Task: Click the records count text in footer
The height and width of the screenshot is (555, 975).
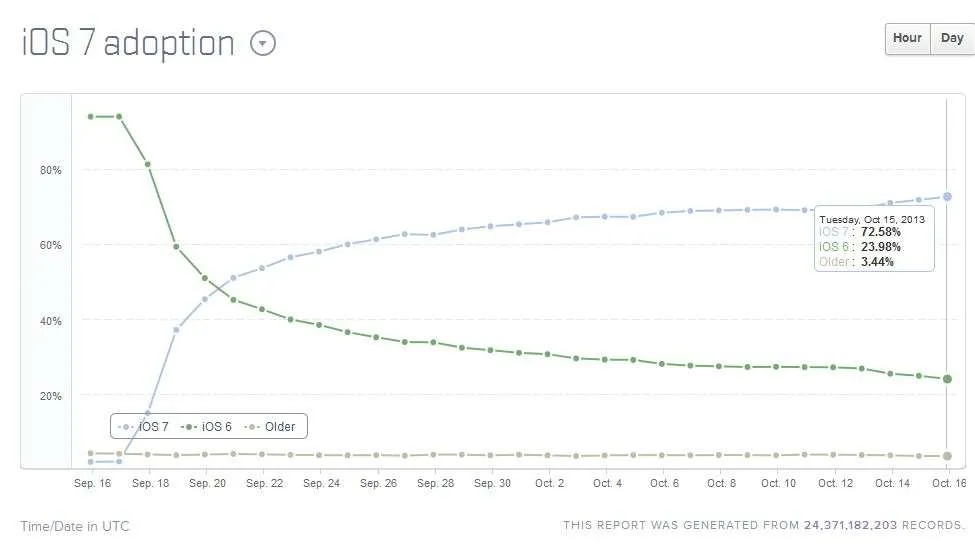Action: pyautogui.click(x=850, y=525)
